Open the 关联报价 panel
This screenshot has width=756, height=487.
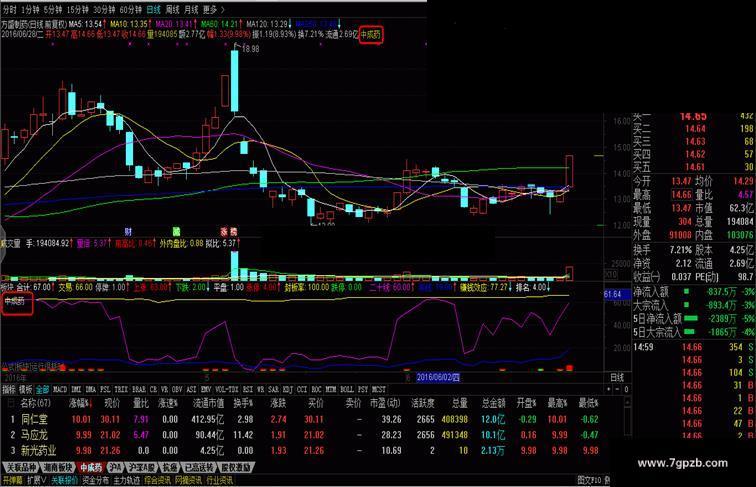click(64, 481)
